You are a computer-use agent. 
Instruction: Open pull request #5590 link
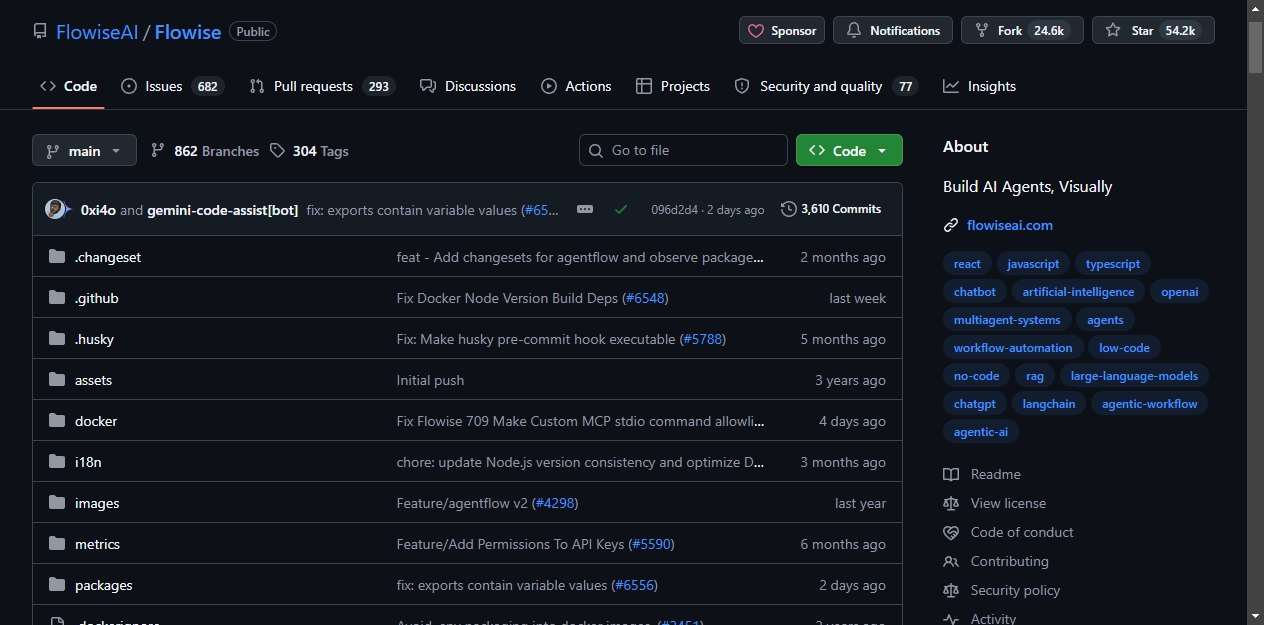(x=651, y=544)
